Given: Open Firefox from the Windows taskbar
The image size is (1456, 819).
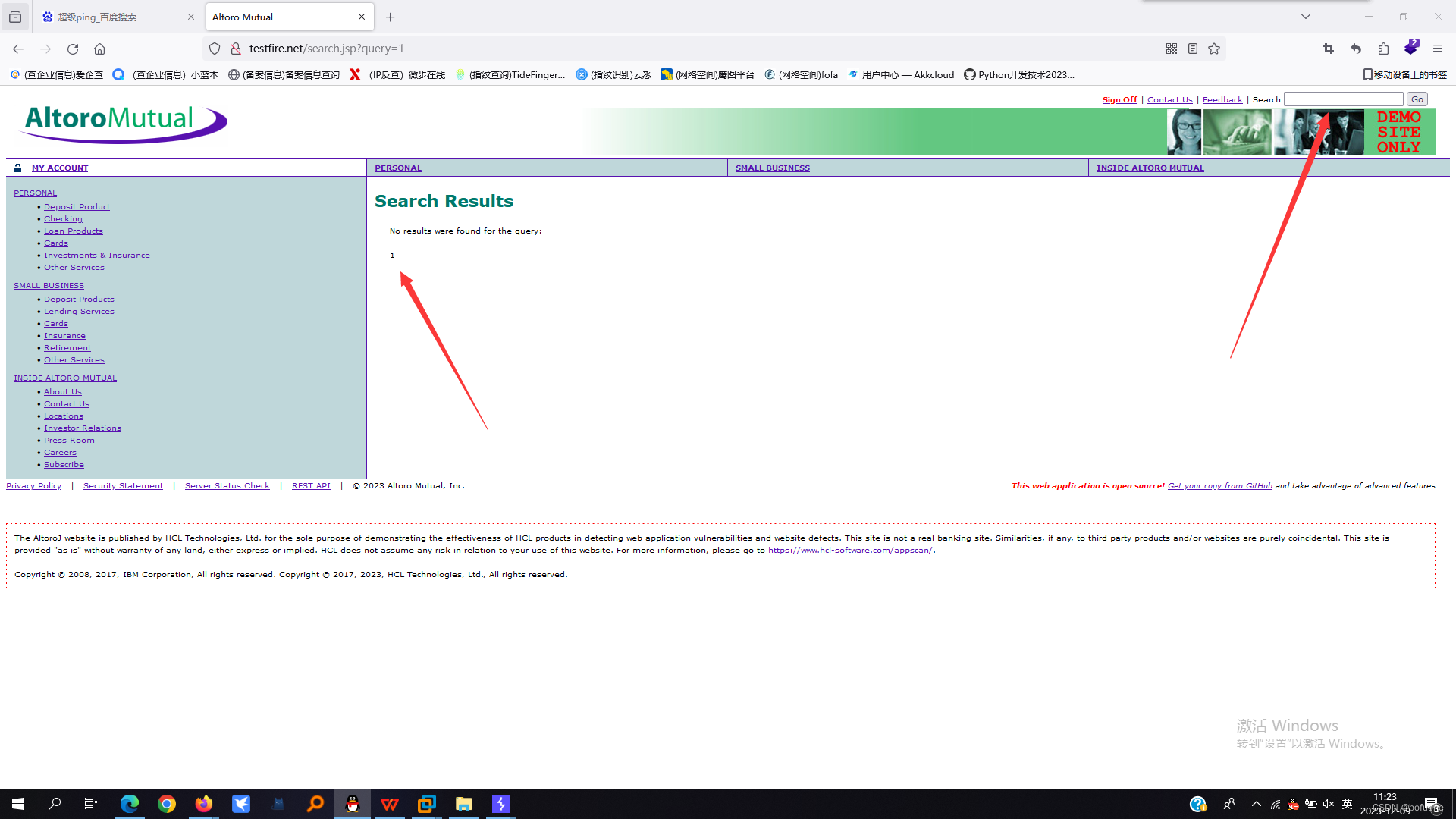Looking at the screenshot, I should [x=204, y=804].
